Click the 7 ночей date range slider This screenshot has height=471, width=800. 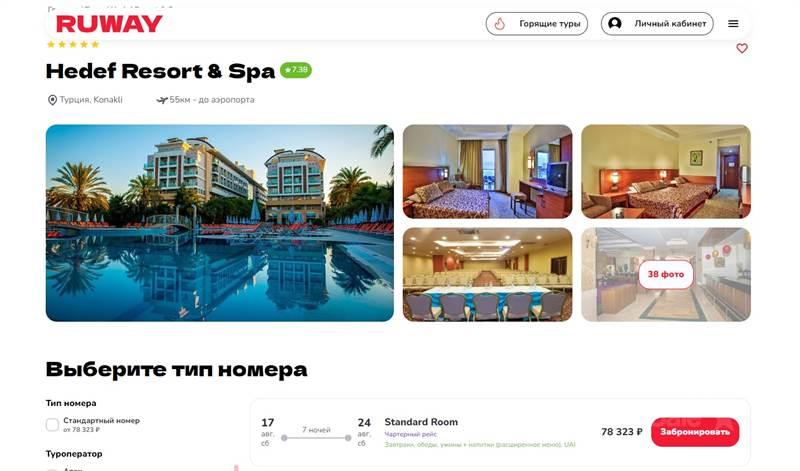(316, 437)
